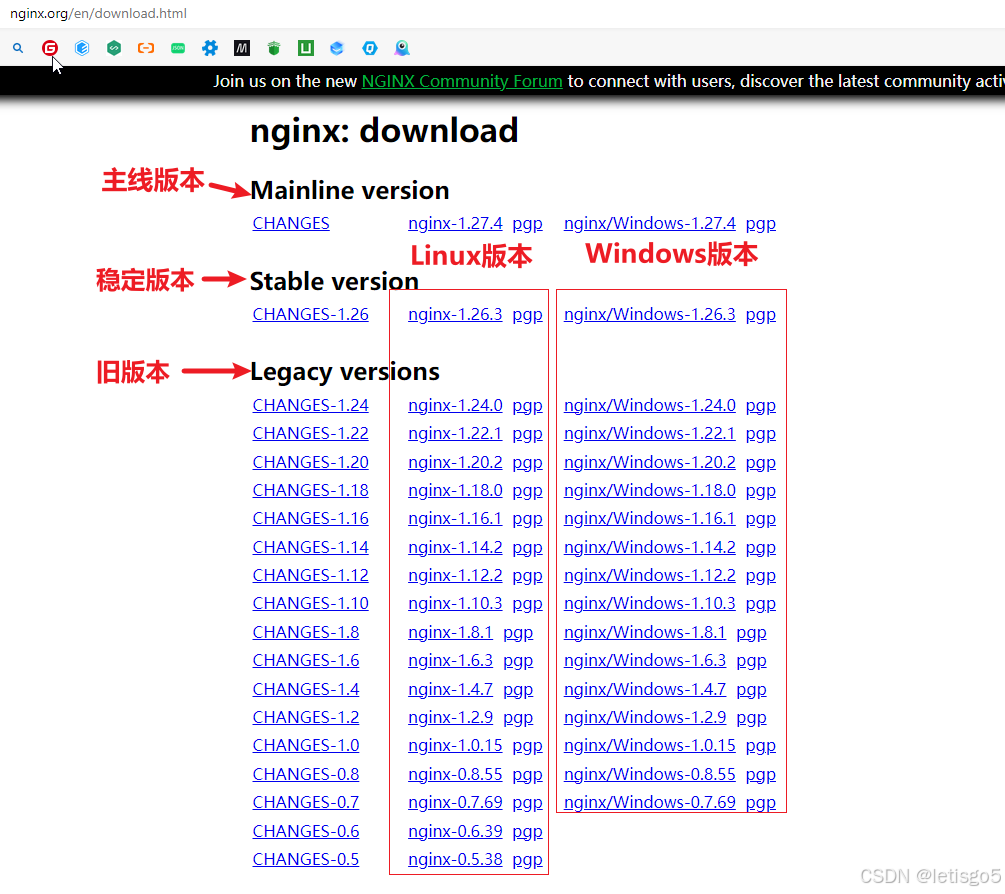Download nginx/Windows-1.16.1
1005x894 pixels.
pyautogui.click(x=650, y=518)
